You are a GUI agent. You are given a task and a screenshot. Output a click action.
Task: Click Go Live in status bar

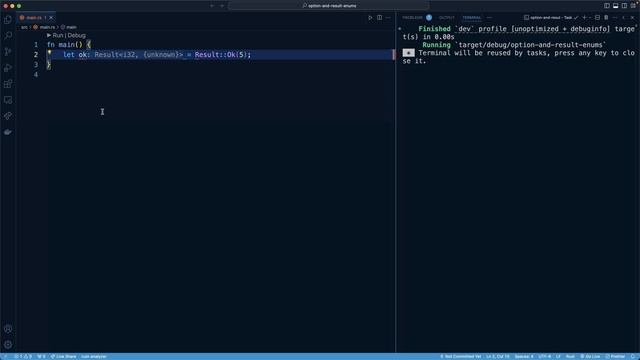tap(590, 356)
